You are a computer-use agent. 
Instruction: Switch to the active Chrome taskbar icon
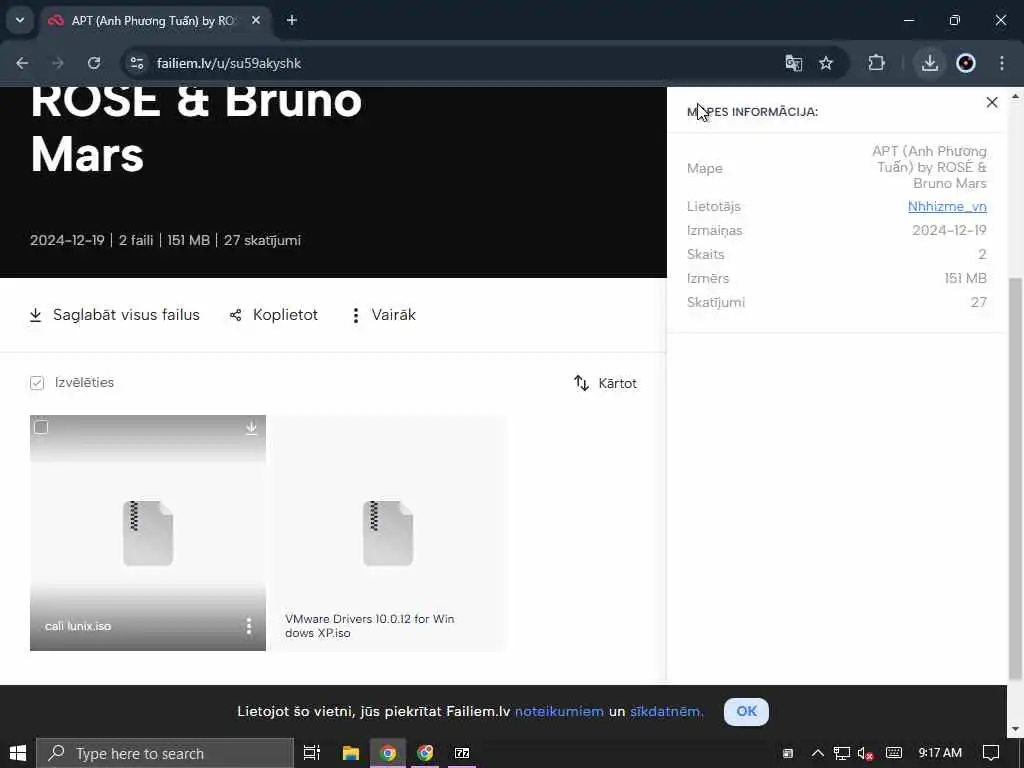click(388, 753)
